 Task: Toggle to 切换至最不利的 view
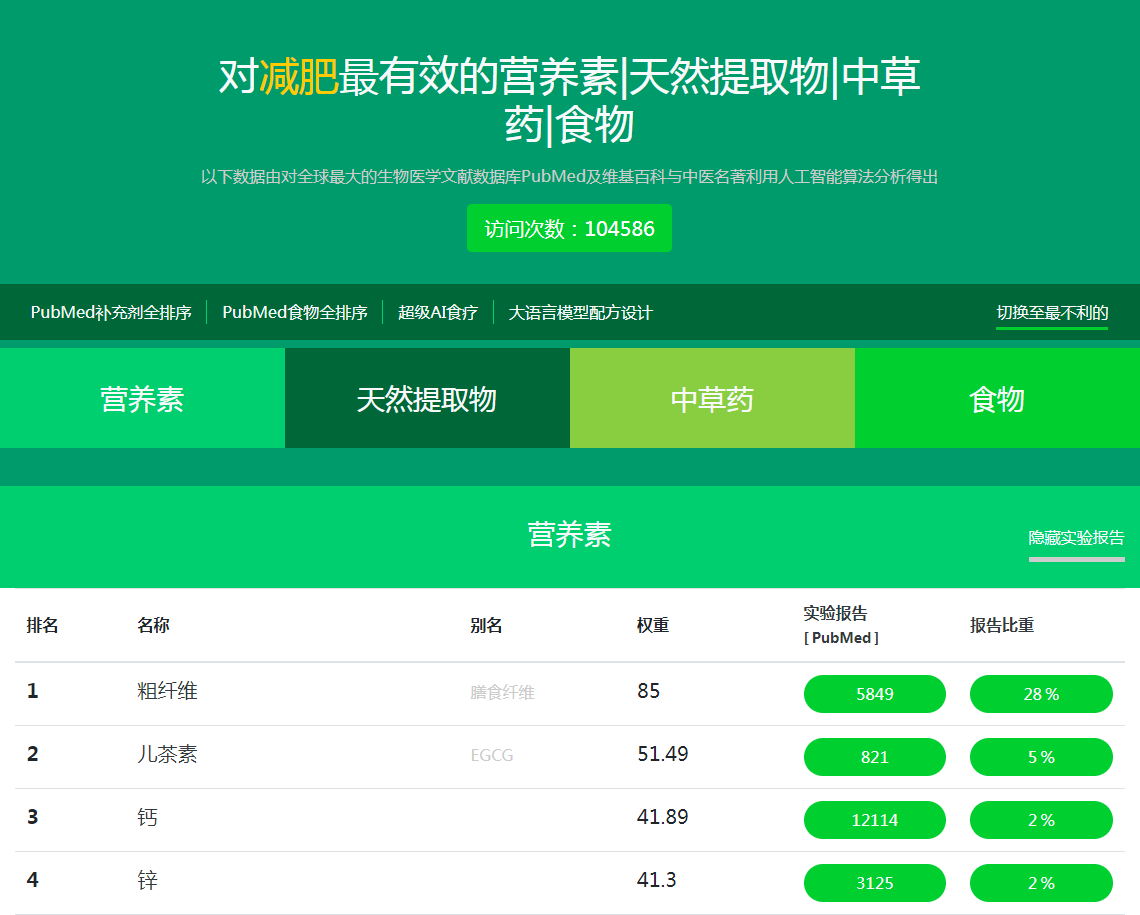(x=1052, y=313)
